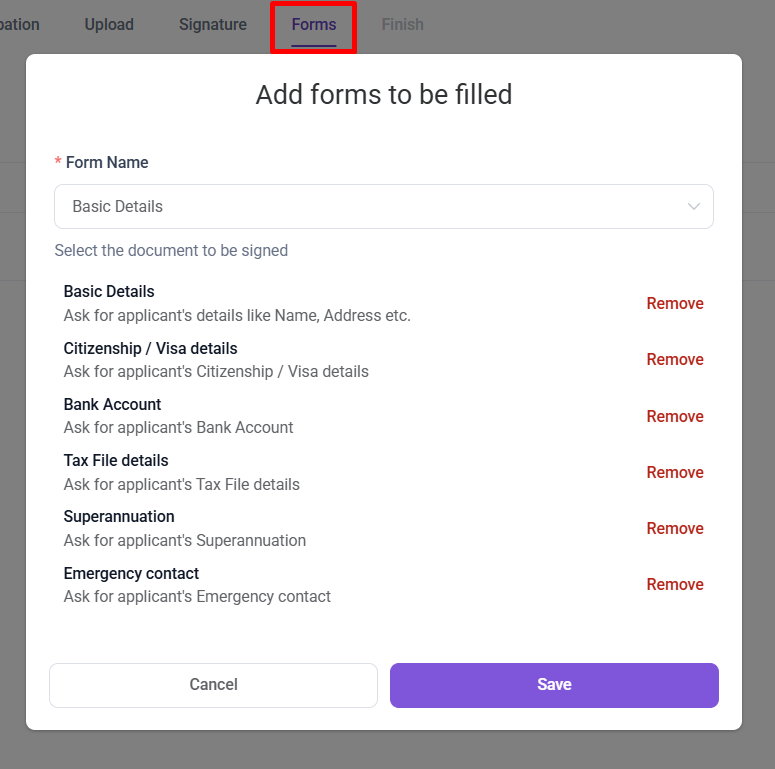Screen dimensions: 775x769
Task: Select the Forms tab
Action: [314, 25]
